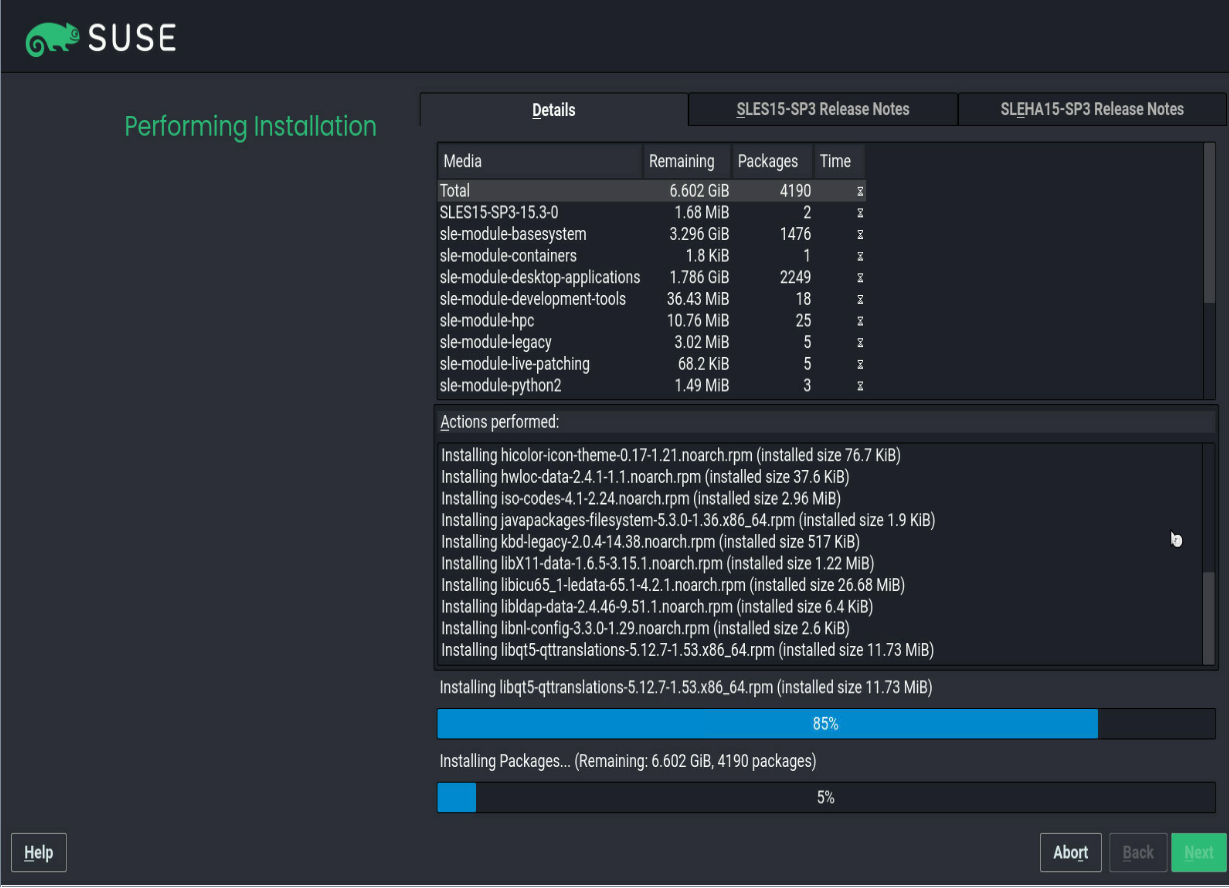Click the current package status above 85% bar
This screenshot has width=1229, height=888.
pos(686,688)
